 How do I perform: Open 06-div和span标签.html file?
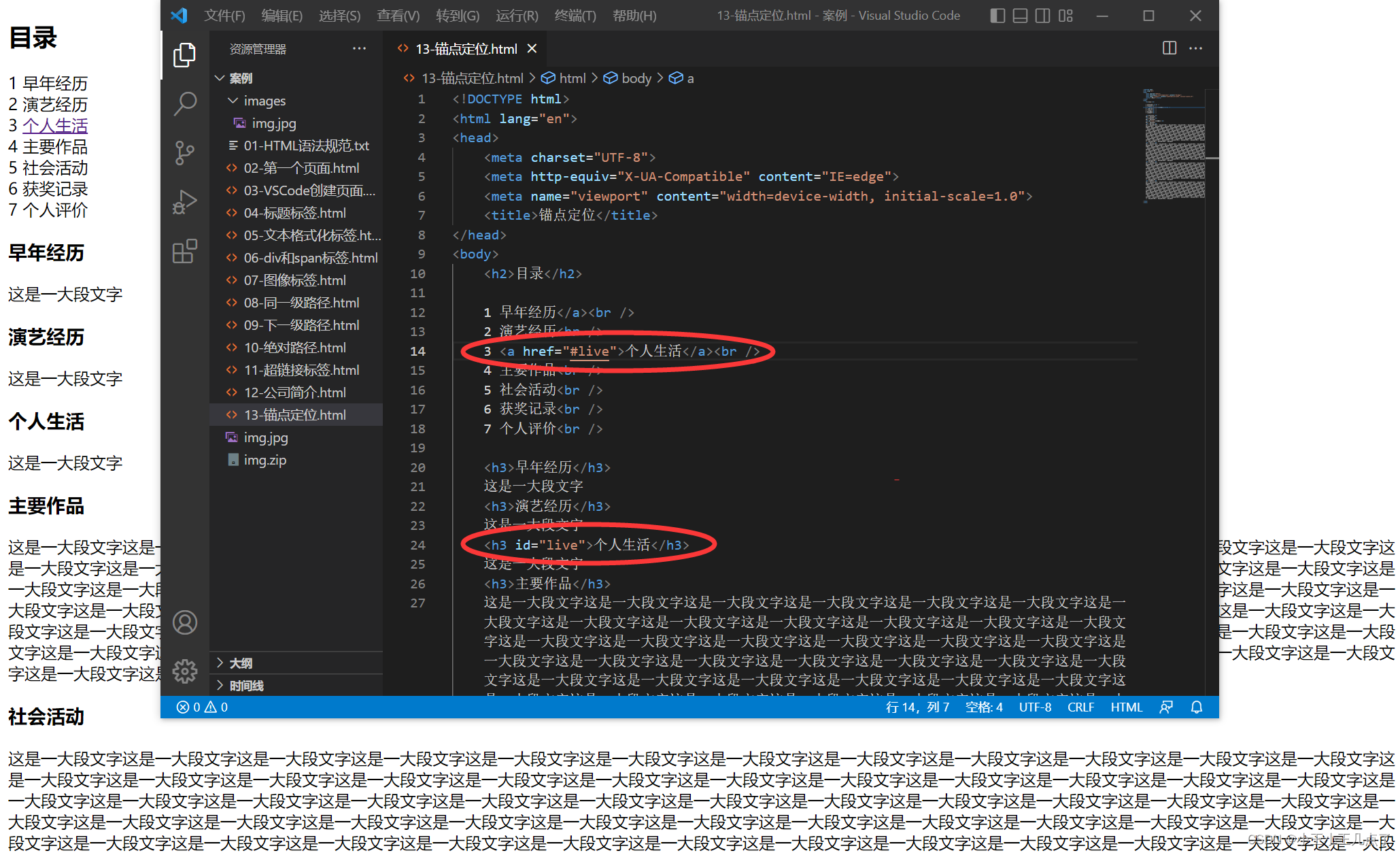(296, 258)
